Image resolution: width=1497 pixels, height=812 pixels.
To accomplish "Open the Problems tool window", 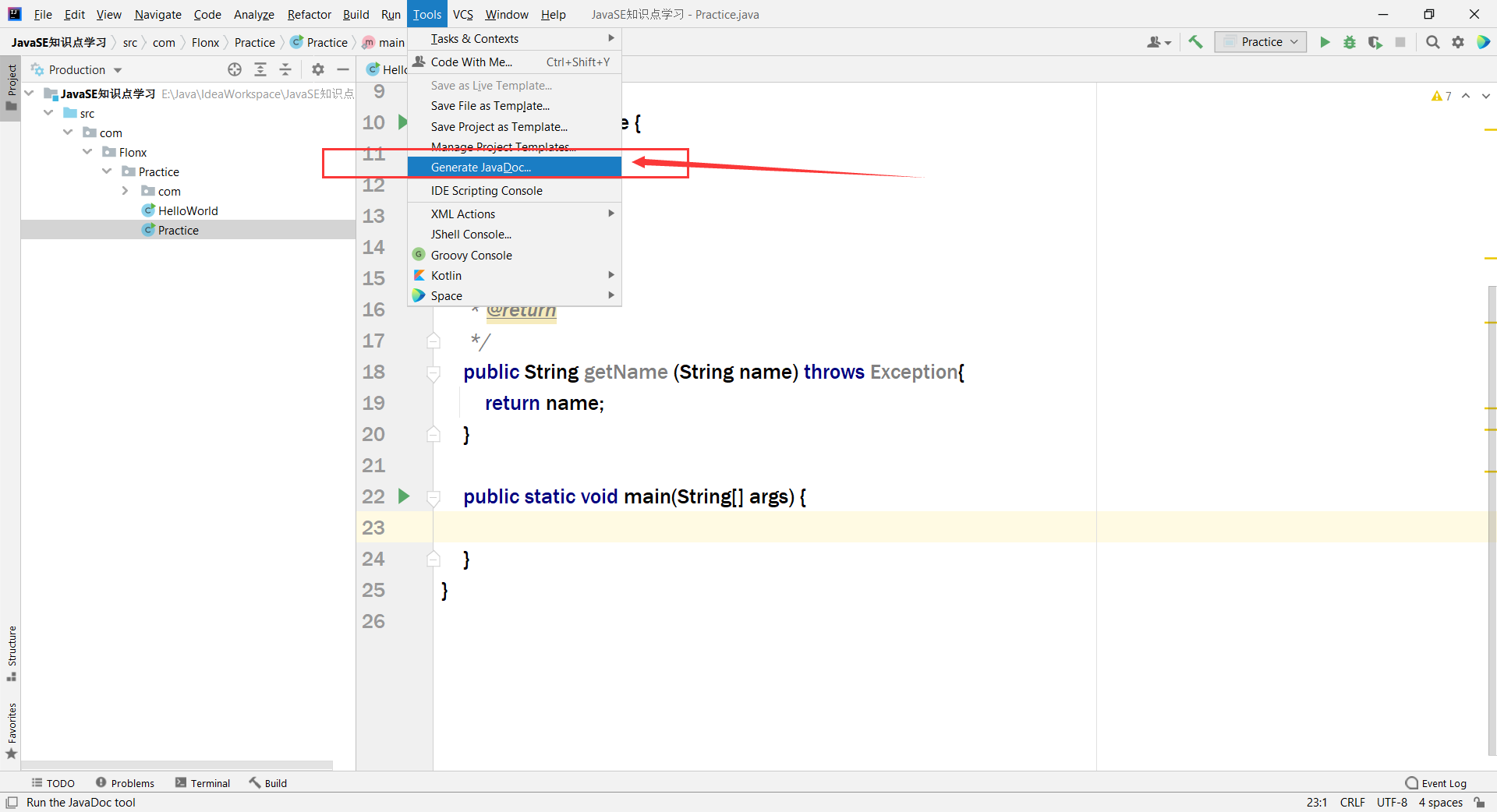I will 125,783.
